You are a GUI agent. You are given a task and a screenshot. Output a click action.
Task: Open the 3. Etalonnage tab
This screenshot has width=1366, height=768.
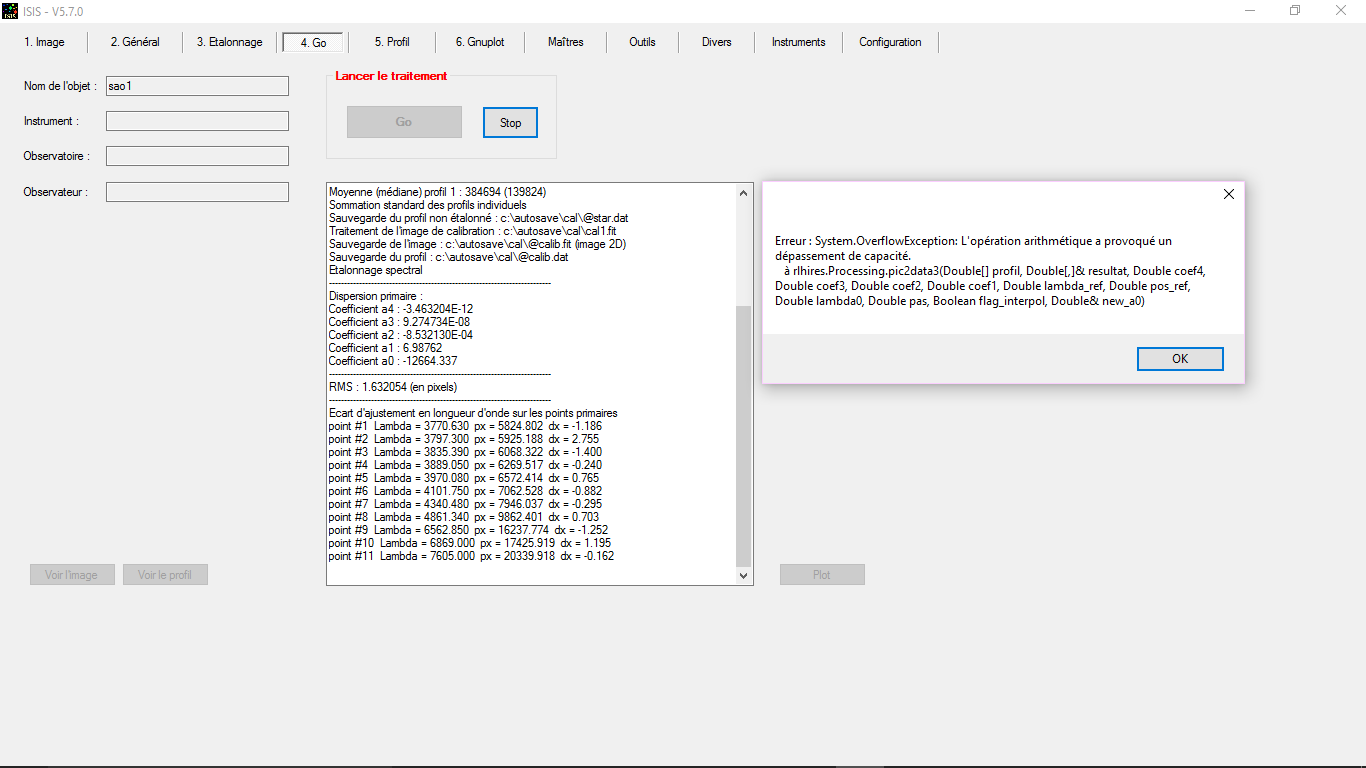(229, 42)
